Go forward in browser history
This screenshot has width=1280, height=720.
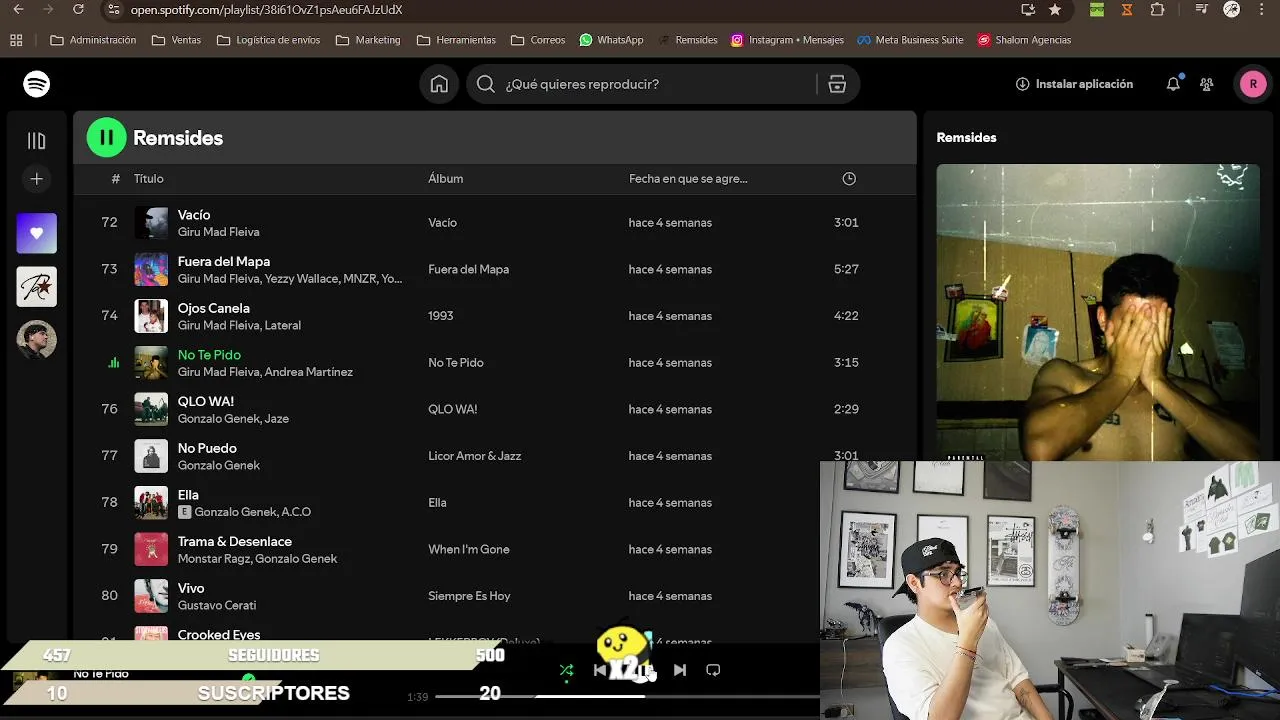(47, 10)
